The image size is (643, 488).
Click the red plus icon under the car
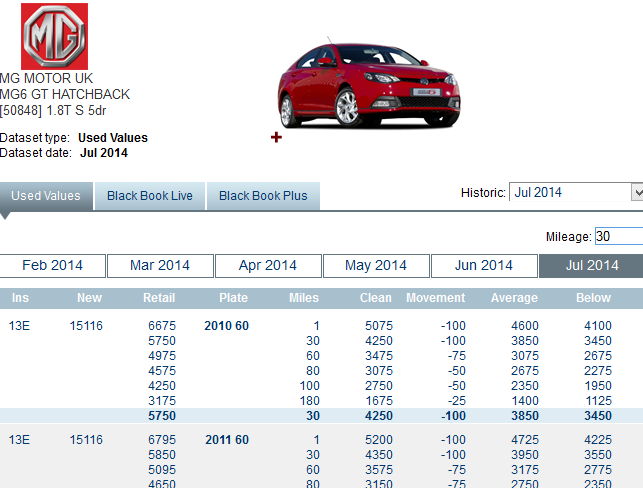(x=276, y=137)
